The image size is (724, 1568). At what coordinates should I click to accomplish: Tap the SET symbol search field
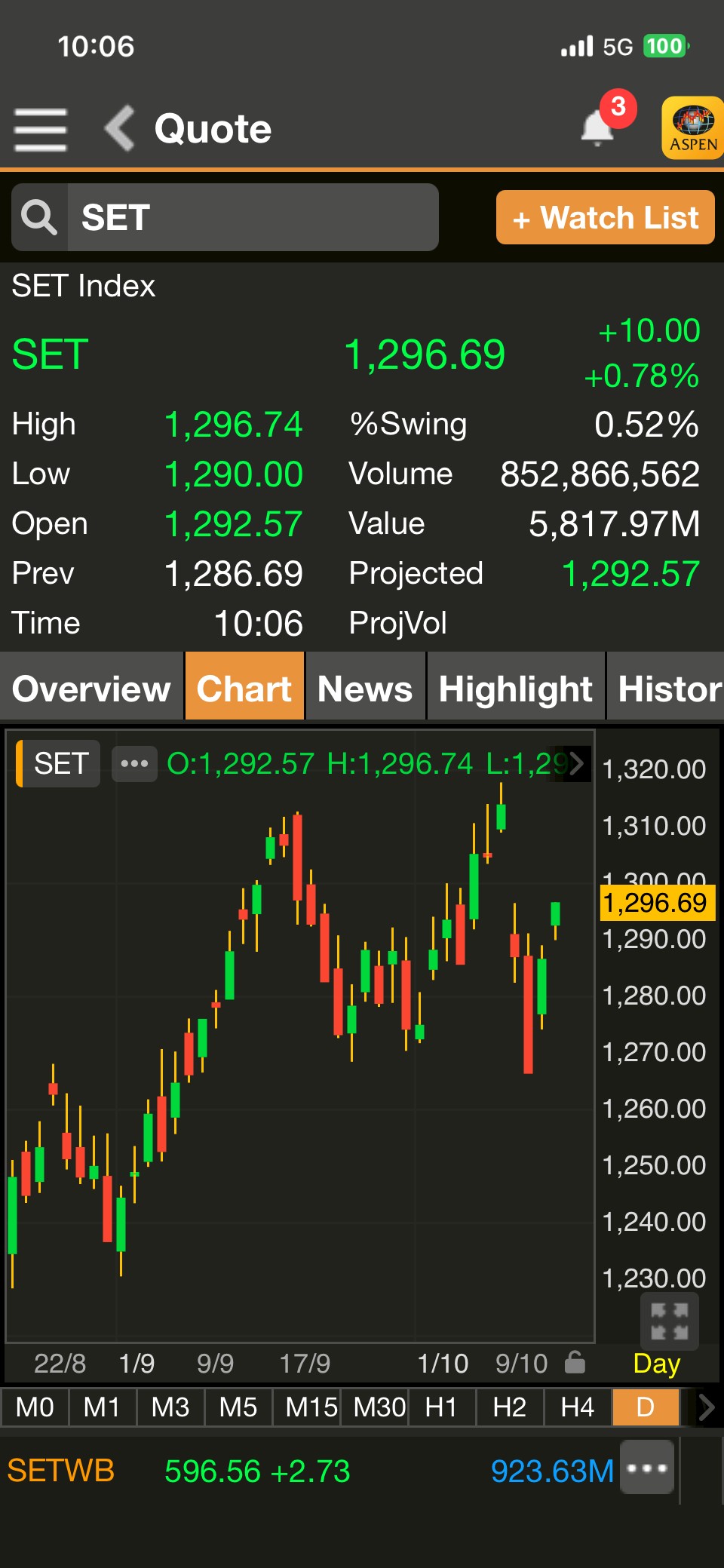(253, 217)
